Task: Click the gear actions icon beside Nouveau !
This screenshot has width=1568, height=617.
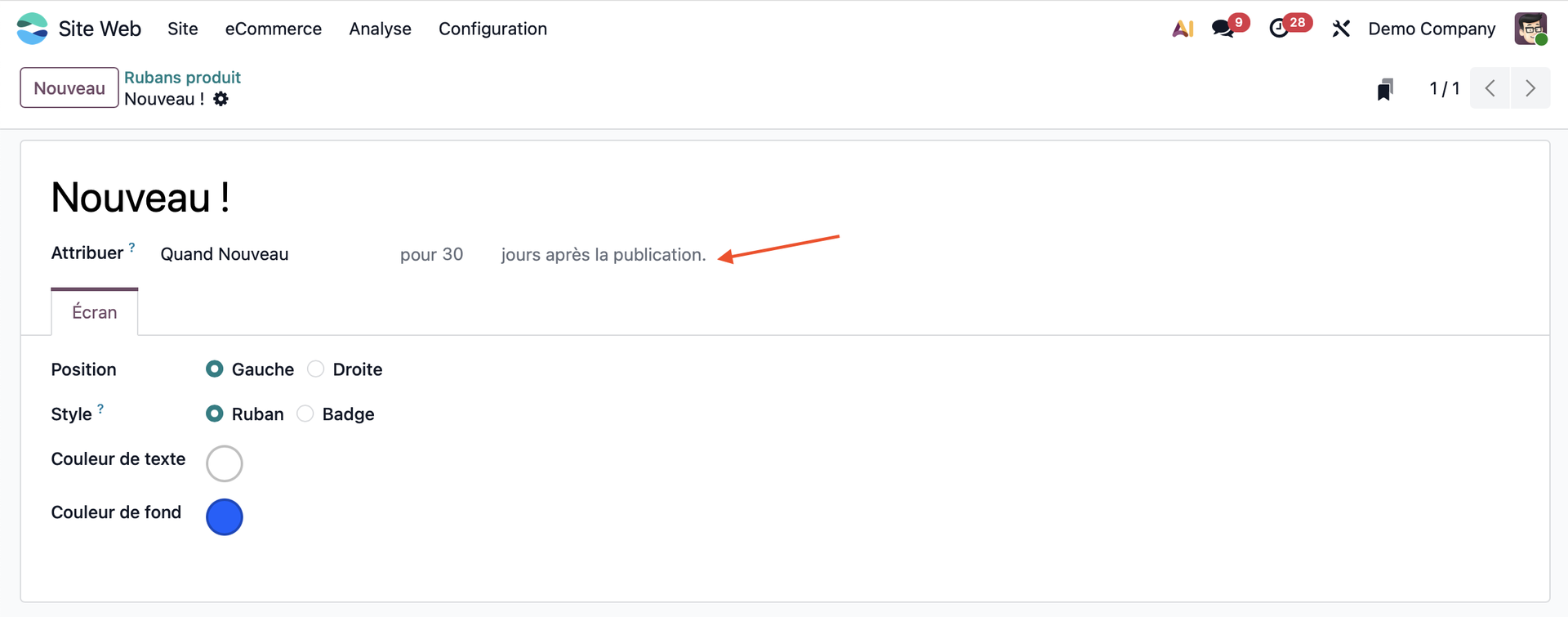Action: coord(221,99)
